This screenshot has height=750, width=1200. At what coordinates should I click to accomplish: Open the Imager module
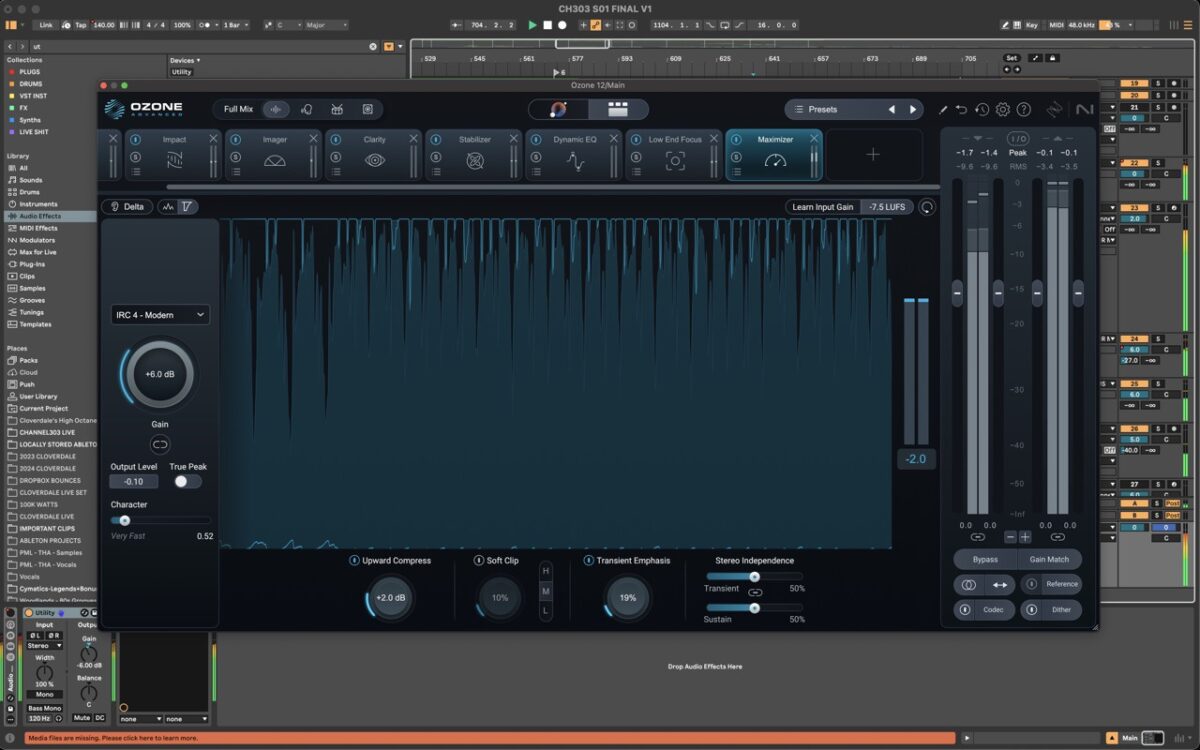pyautogui.click(x=275, y=160)
